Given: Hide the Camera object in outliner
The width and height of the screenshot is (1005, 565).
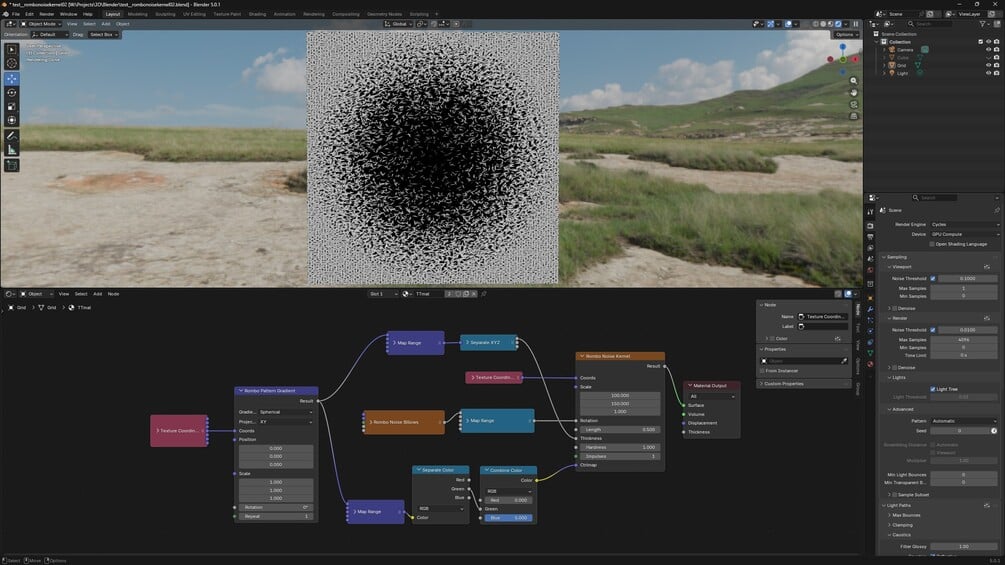Looking at the screenshot, I should [x=988, y=49].
